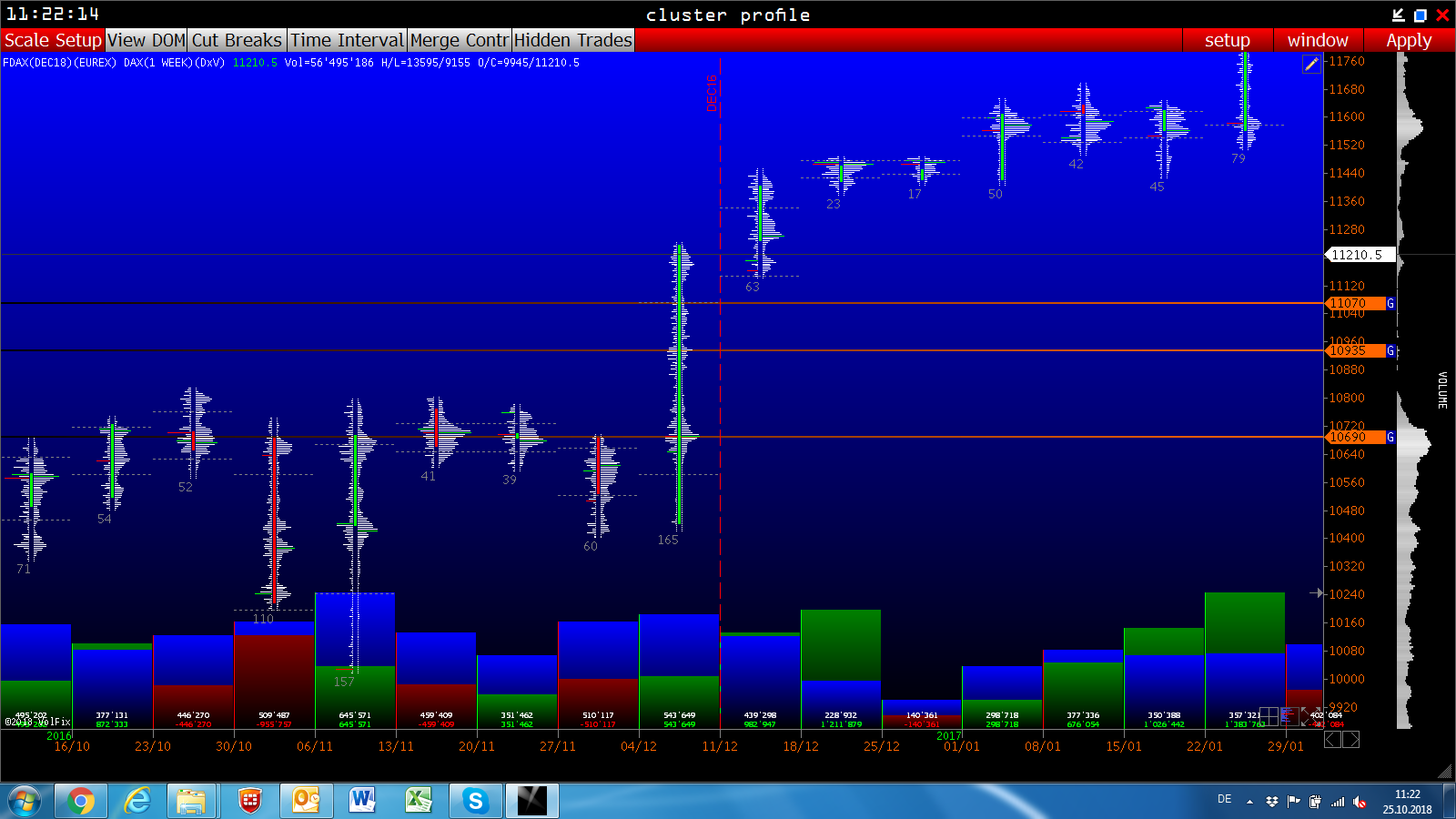Show hidden tray icons arrow
Viewport: 1456px width, 819px height.
(x=1249, y=802)
